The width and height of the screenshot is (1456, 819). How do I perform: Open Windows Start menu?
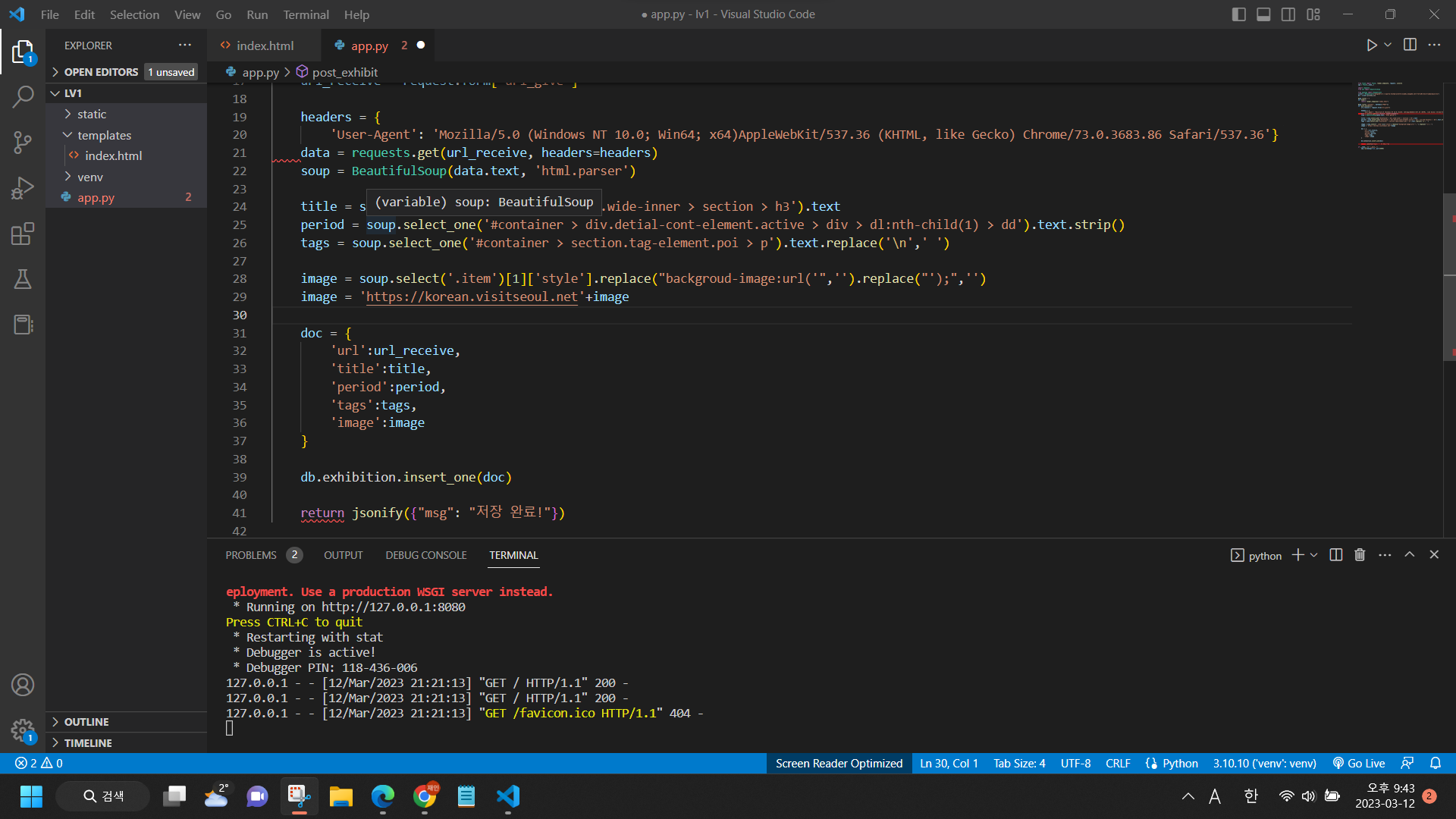[31, 796]
